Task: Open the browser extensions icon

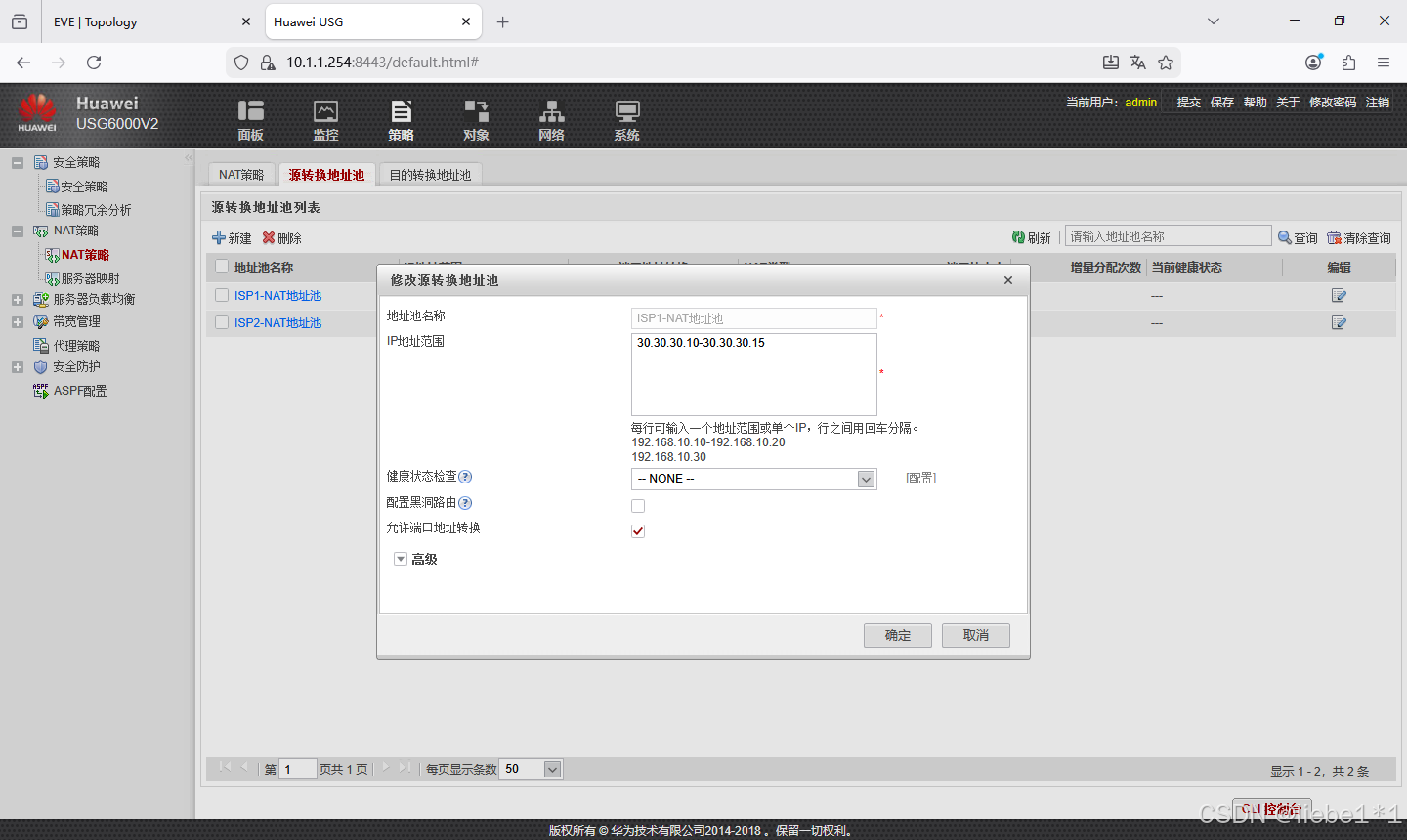Action: pyautogui.click(x=1348, y=63)
